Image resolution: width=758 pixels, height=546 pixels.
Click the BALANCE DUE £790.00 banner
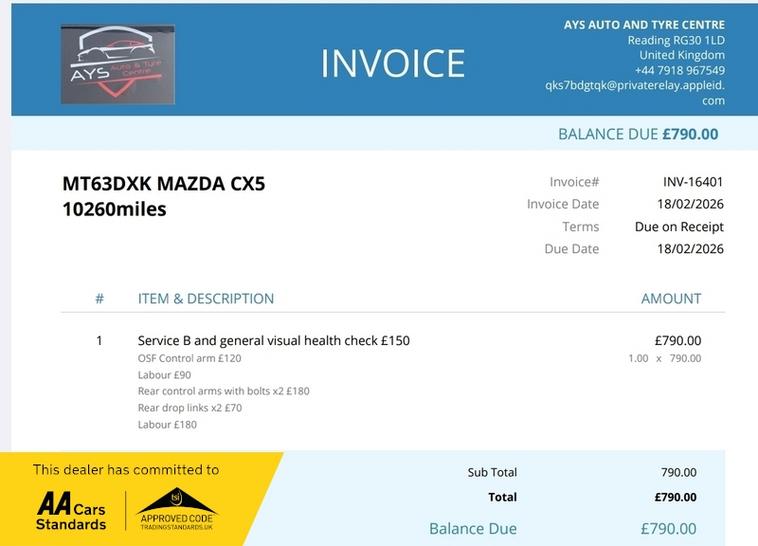(x=637, y=134)
